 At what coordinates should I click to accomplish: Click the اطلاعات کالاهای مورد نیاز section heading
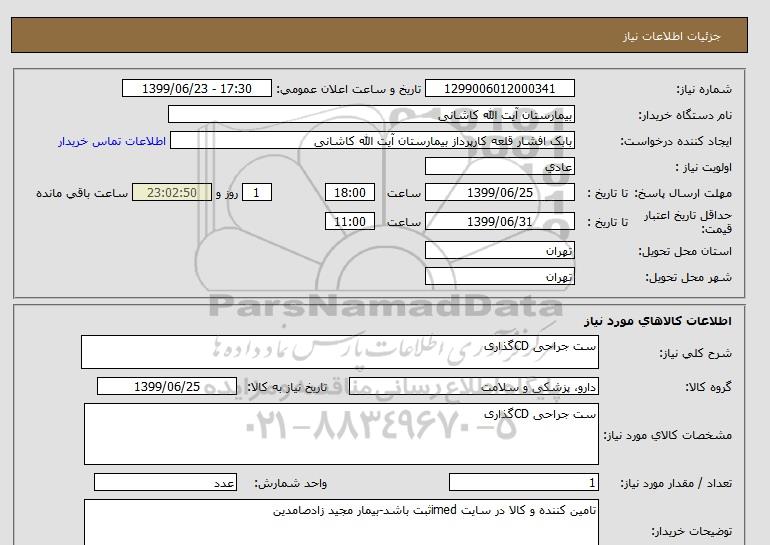(x=658, y=321)
